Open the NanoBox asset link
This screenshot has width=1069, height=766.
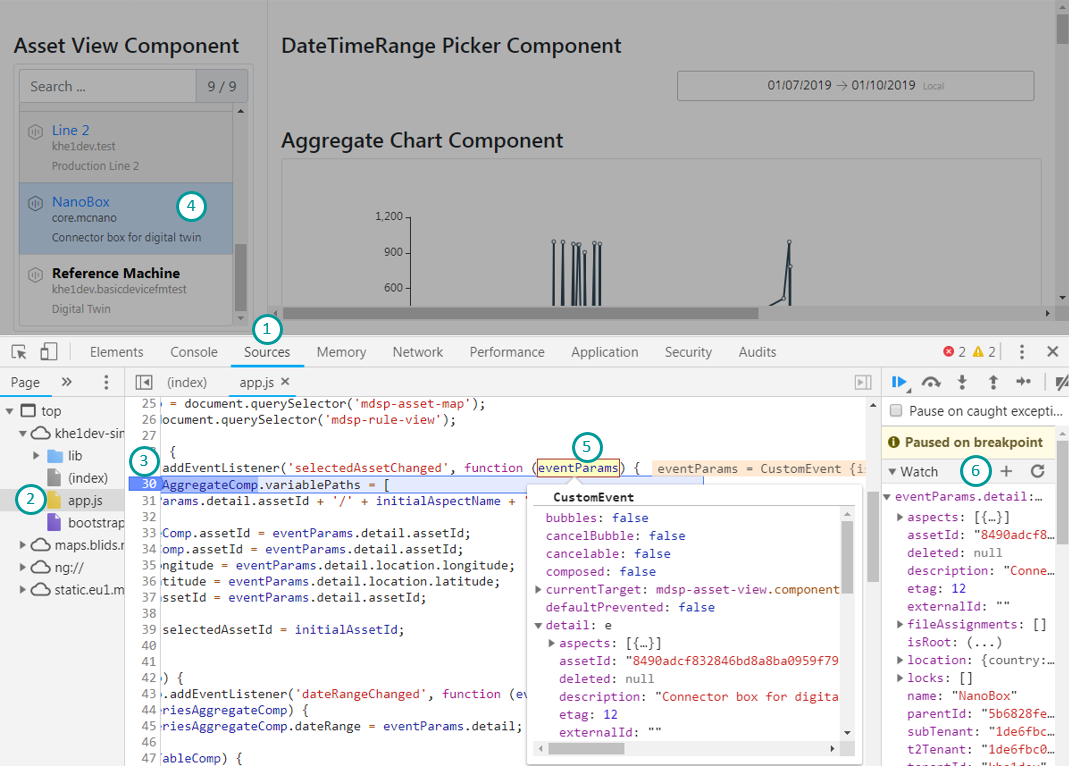[80, 202]
